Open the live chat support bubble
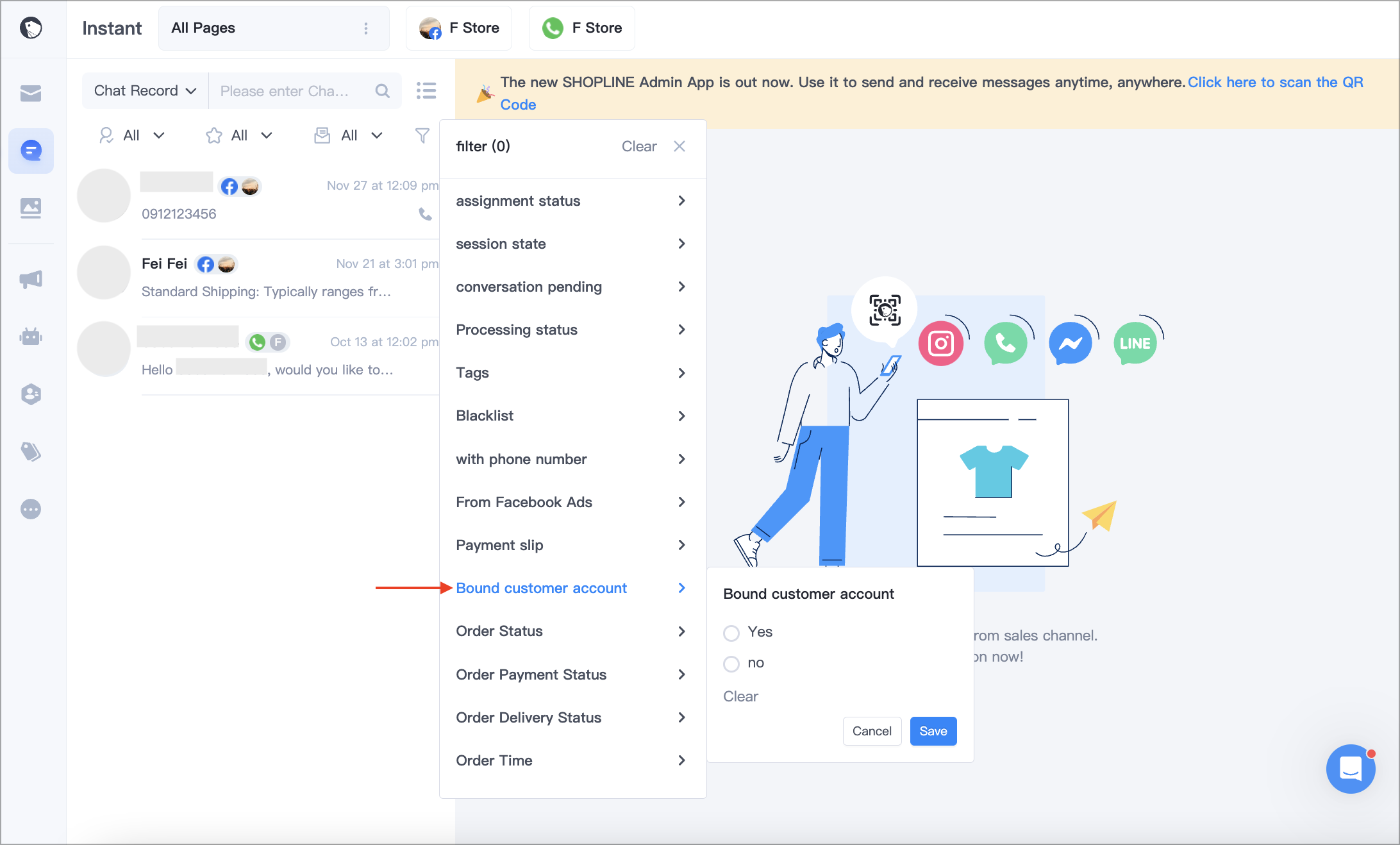 [x=1351, y=768]
